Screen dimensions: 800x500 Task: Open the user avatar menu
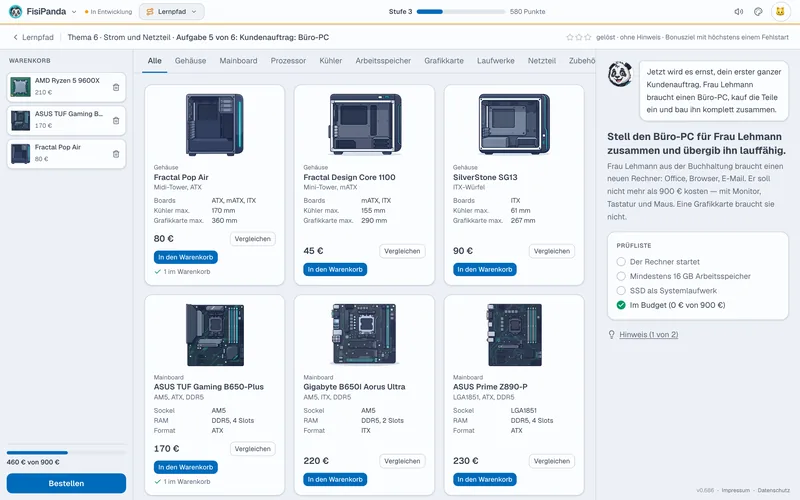coord(780,11)
